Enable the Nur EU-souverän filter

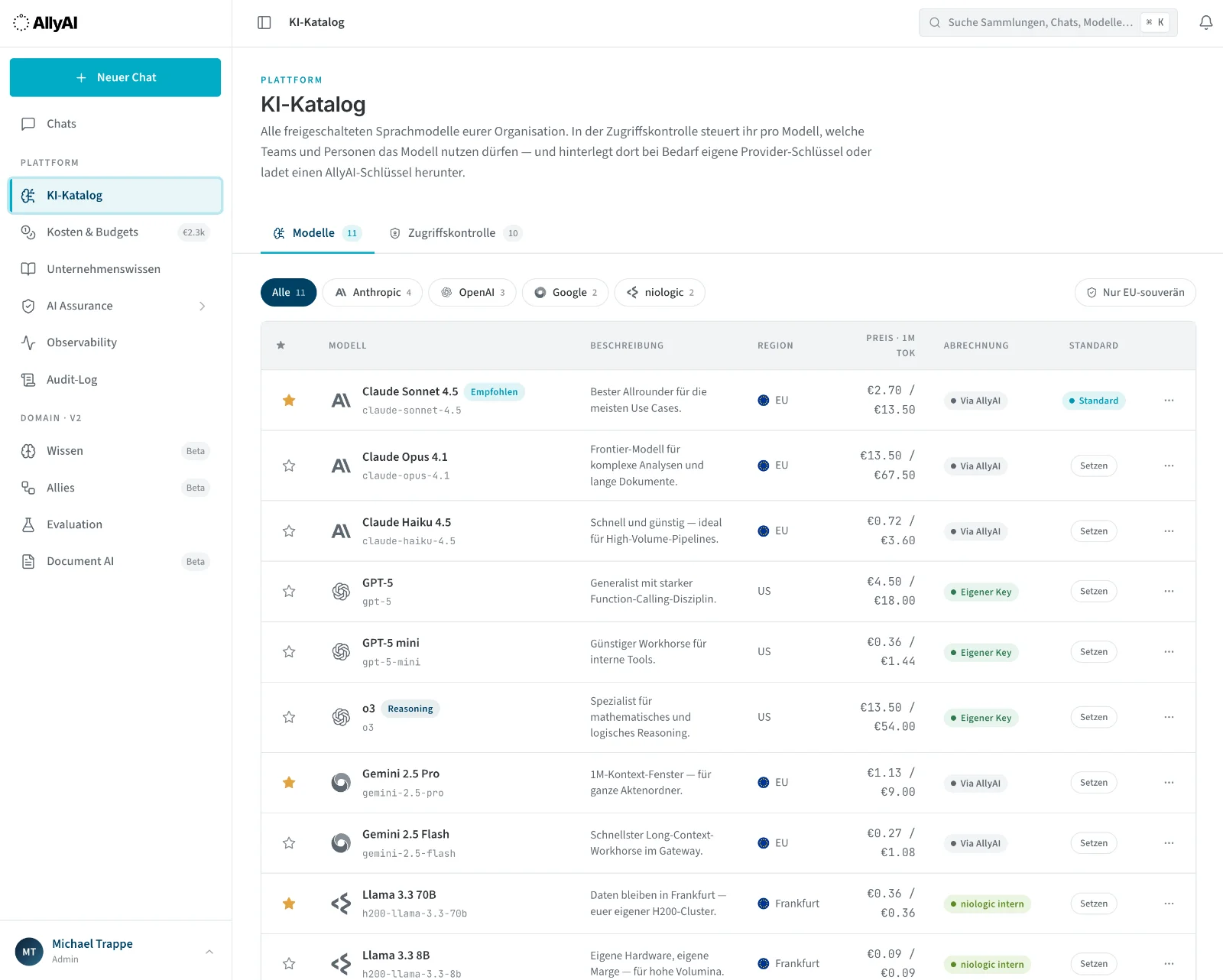(x=1135, y=293)
